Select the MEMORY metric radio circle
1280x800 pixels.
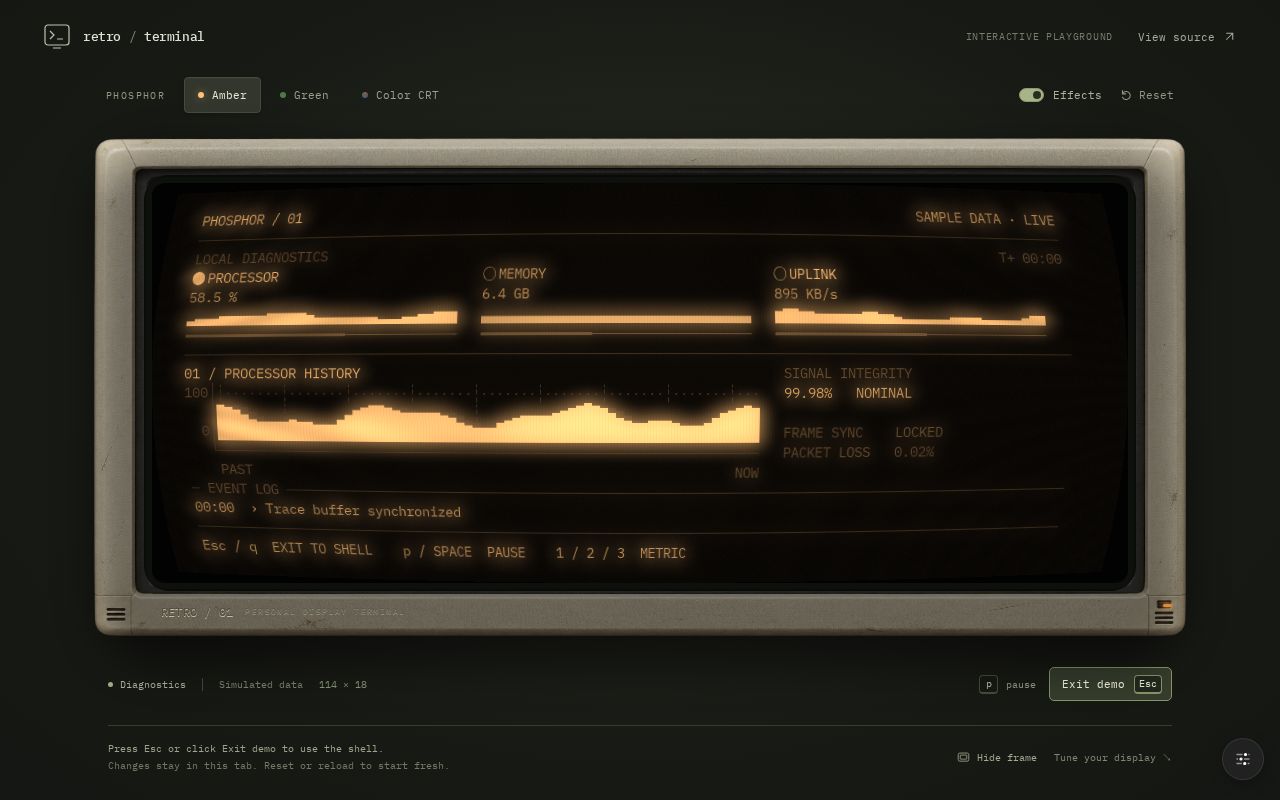[x=489, y=273]
